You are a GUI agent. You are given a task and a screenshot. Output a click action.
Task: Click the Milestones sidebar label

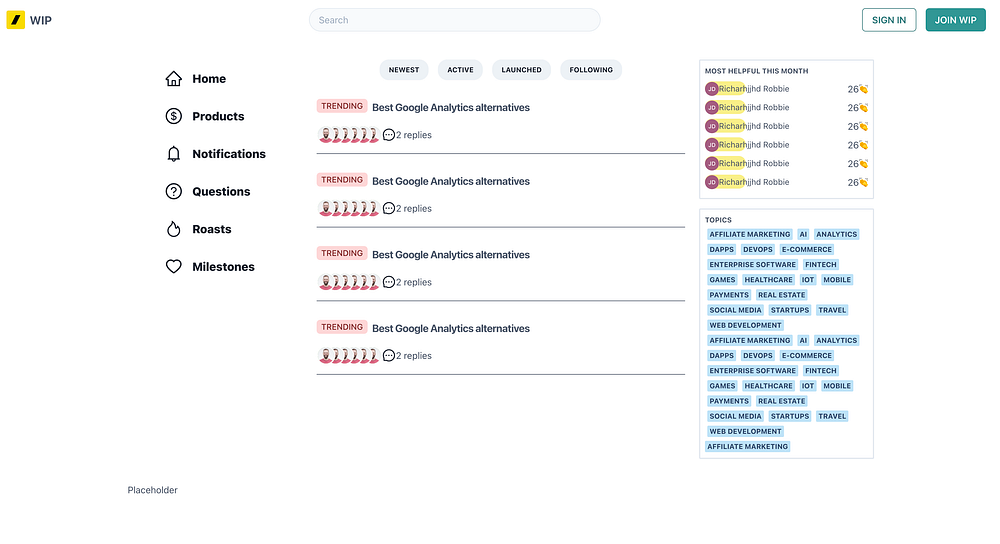point(223,267)
